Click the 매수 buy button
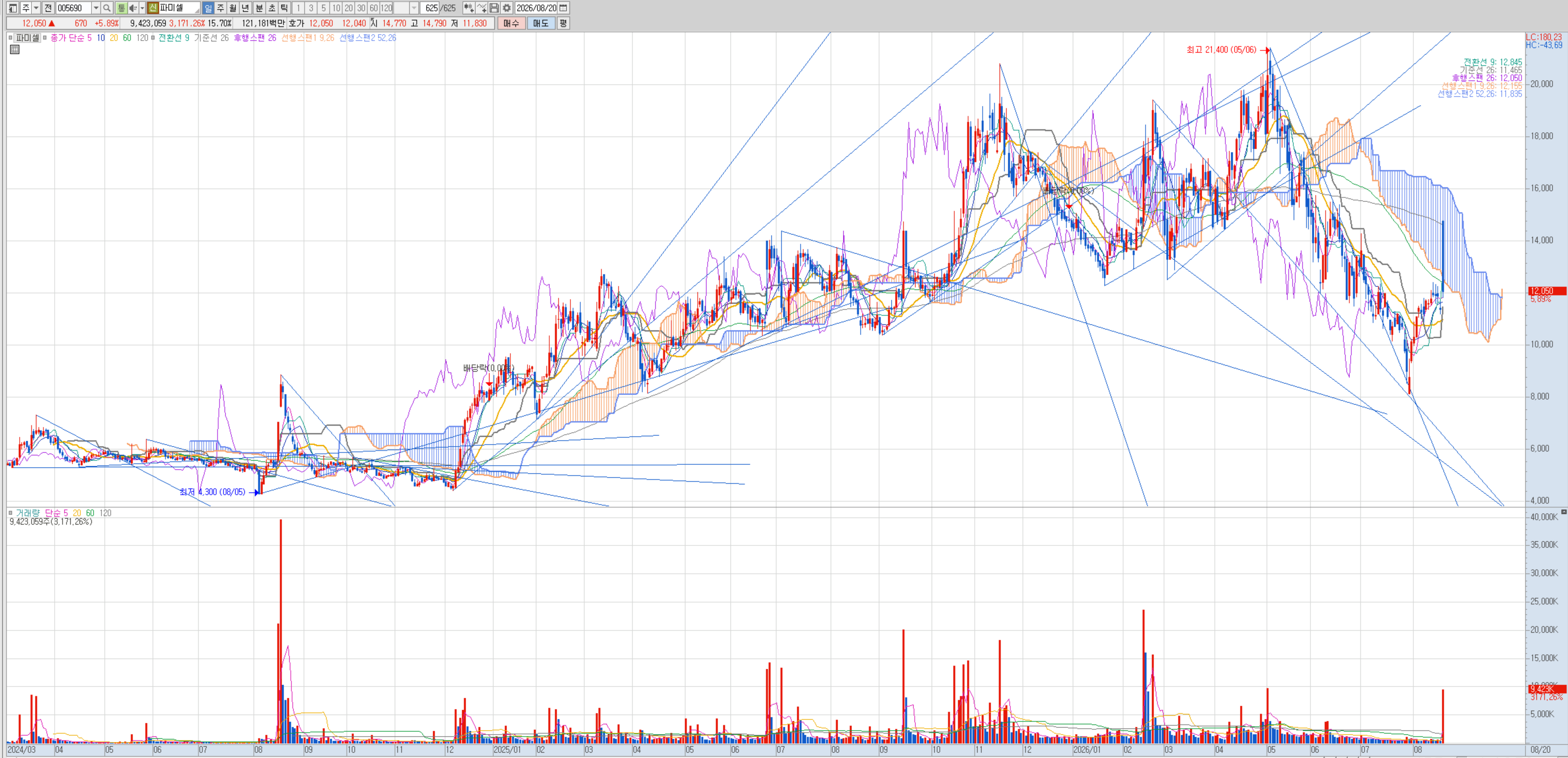1568x758 pixels. coord(511,23)
